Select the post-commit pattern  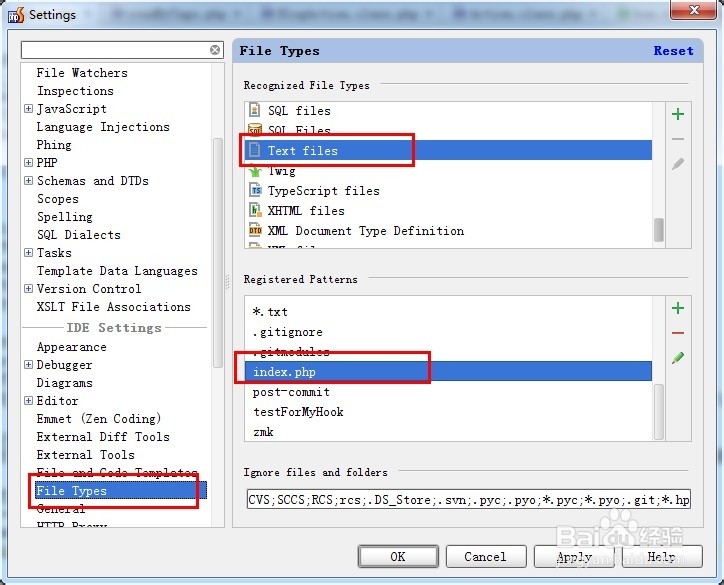pyautogui.click(x=448, y=392)
